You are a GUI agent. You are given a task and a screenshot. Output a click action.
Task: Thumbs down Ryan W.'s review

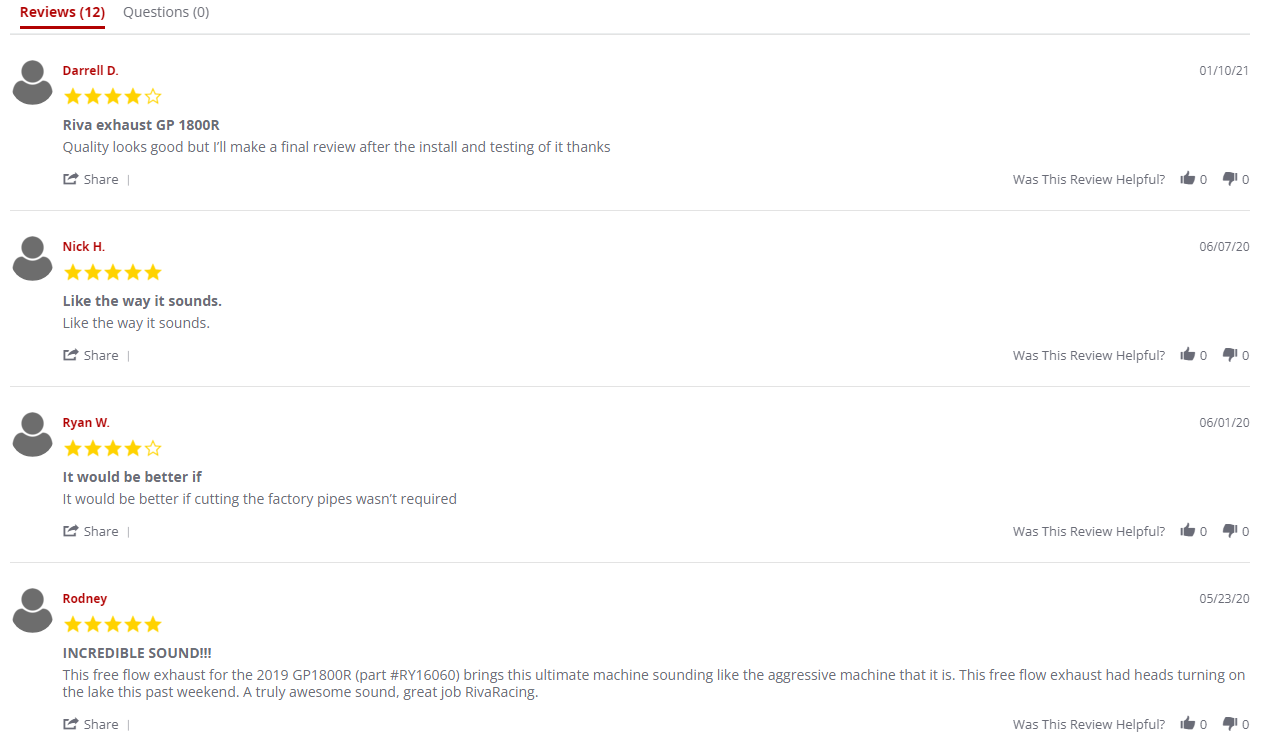[1230, 531]
